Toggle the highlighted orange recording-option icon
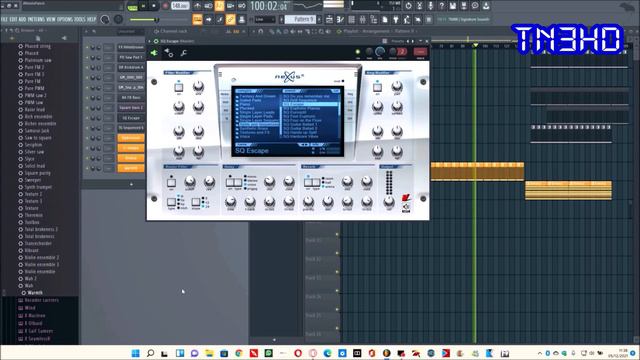640x360 pixels. [219, 6]
